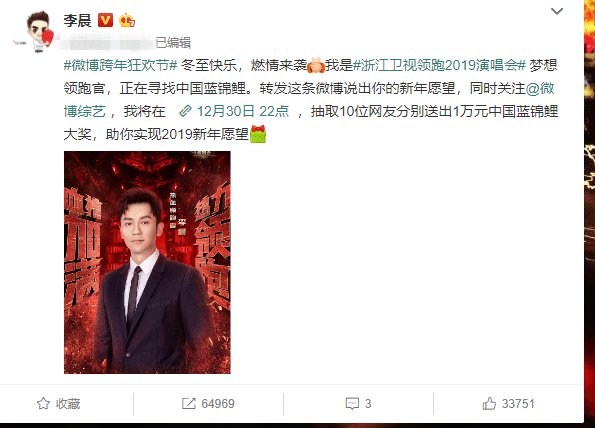The height and width of the screenshot is (428, 595).
Task: Like the post with thumbs-up icon
Action: coord(489,403)
